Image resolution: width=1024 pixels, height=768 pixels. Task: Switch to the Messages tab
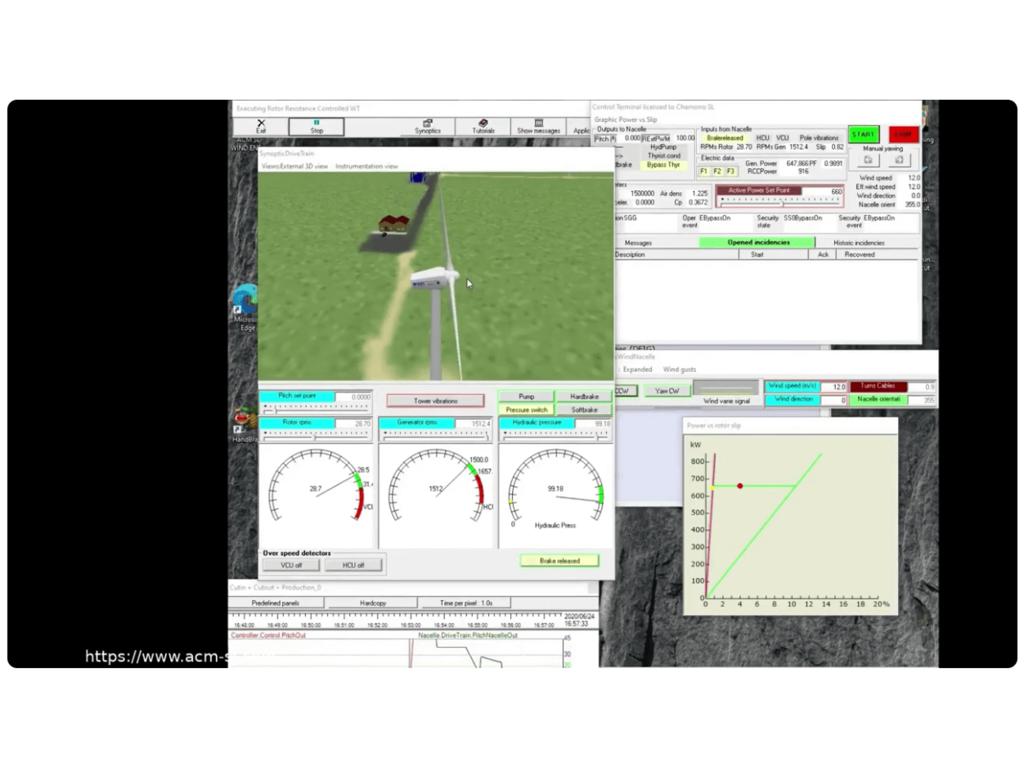point(638,243)
